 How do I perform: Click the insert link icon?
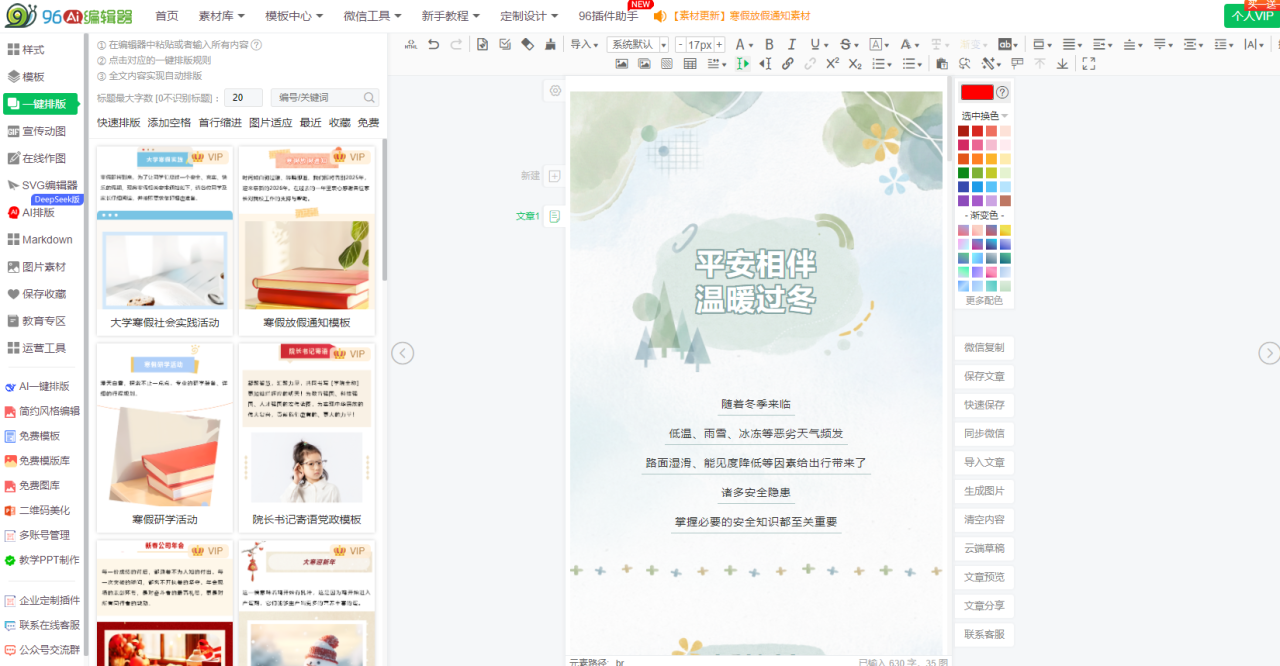pyautogui.click(x=788, y=64)
